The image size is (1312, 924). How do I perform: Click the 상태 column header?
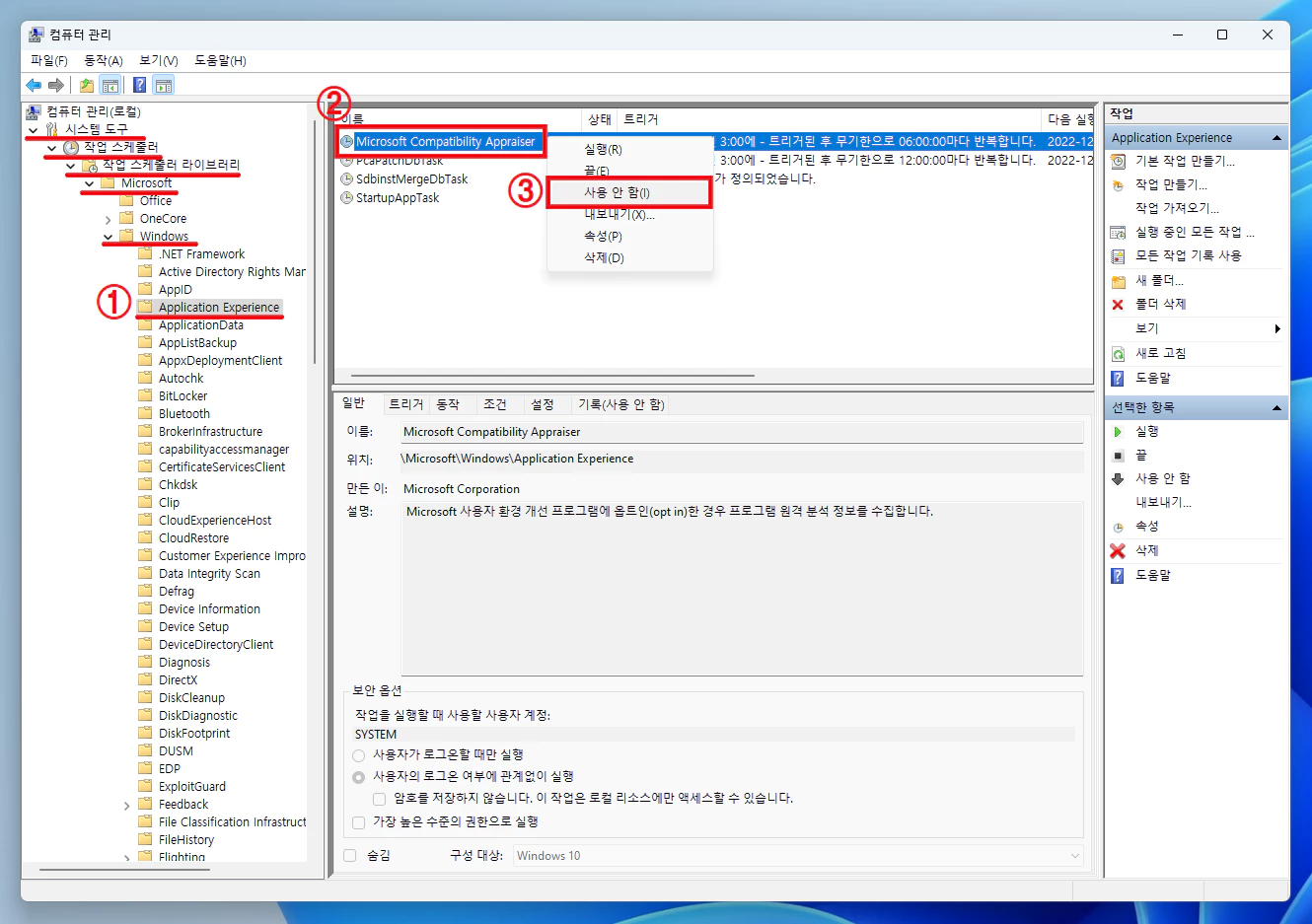[600, 119]
